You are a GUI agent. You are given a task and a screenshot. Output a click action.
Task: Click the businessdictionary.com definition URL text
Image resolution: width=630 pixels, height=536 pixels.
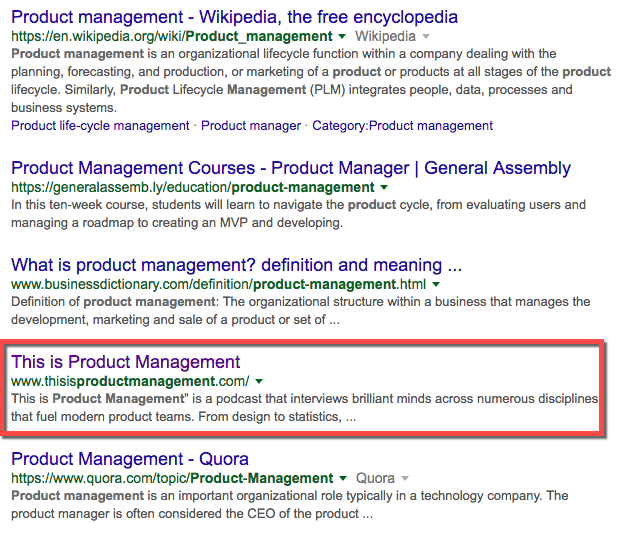(x=219, y=284)
